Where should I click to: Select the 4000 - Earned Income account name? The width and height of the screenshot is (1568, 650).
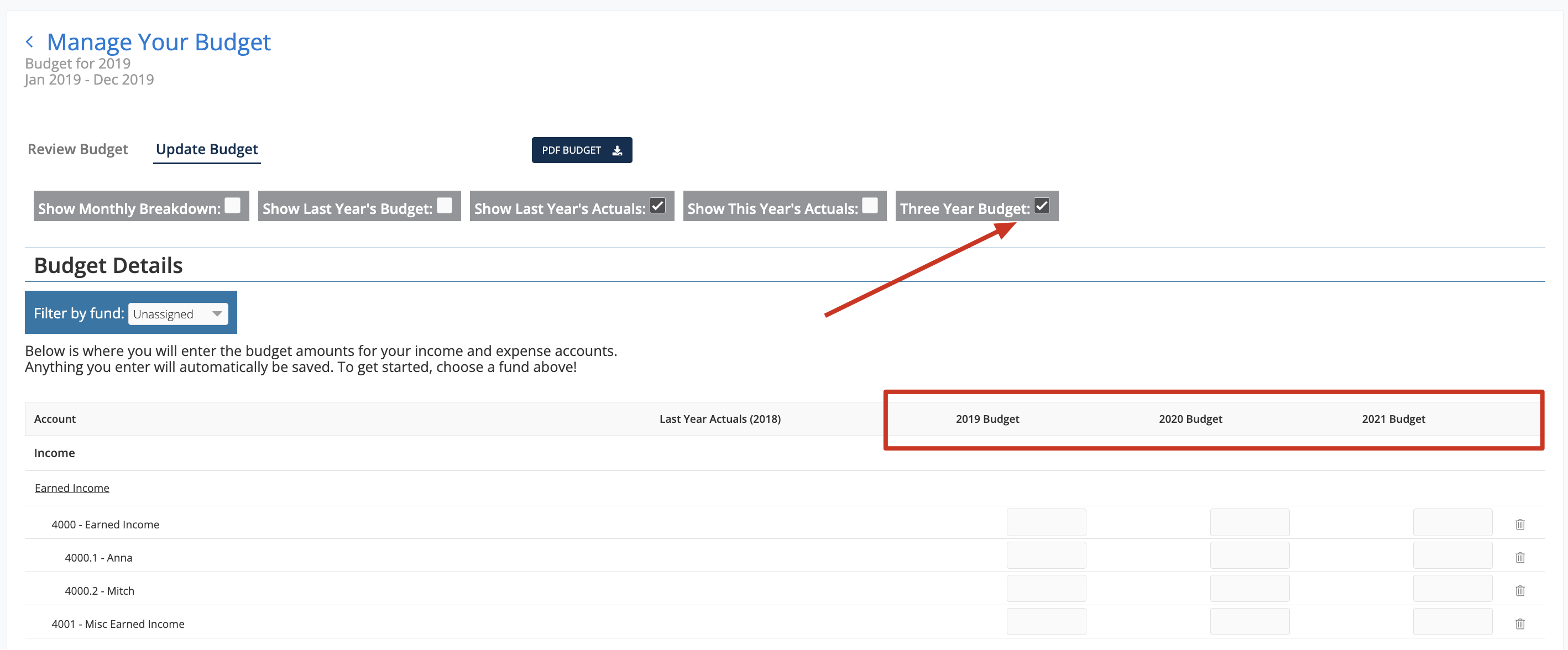pyautogui.click(x=105, y=525)
